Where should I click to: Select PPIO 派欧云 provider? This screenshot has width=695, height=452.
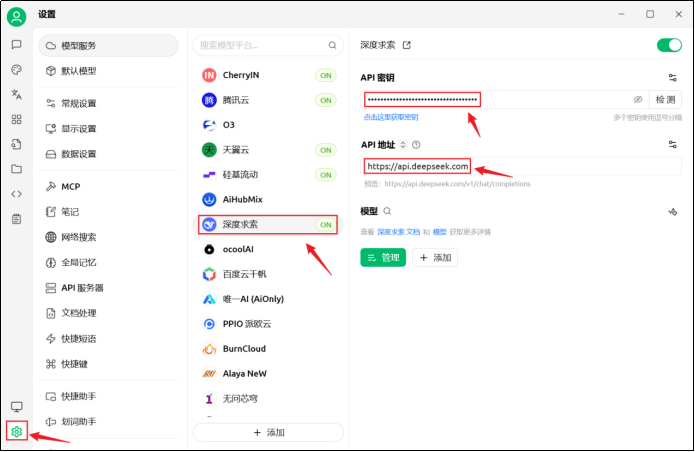pos(268,324)
